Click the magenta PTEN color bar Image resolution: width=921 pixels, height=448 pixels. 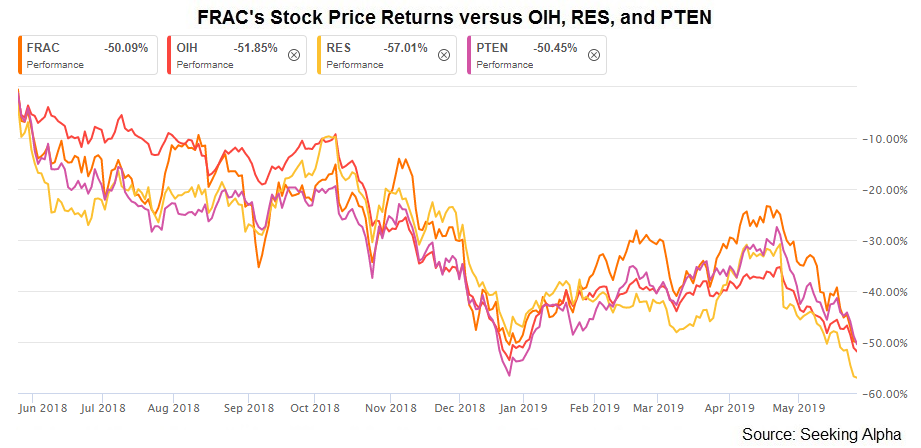[x=469, y=55]
